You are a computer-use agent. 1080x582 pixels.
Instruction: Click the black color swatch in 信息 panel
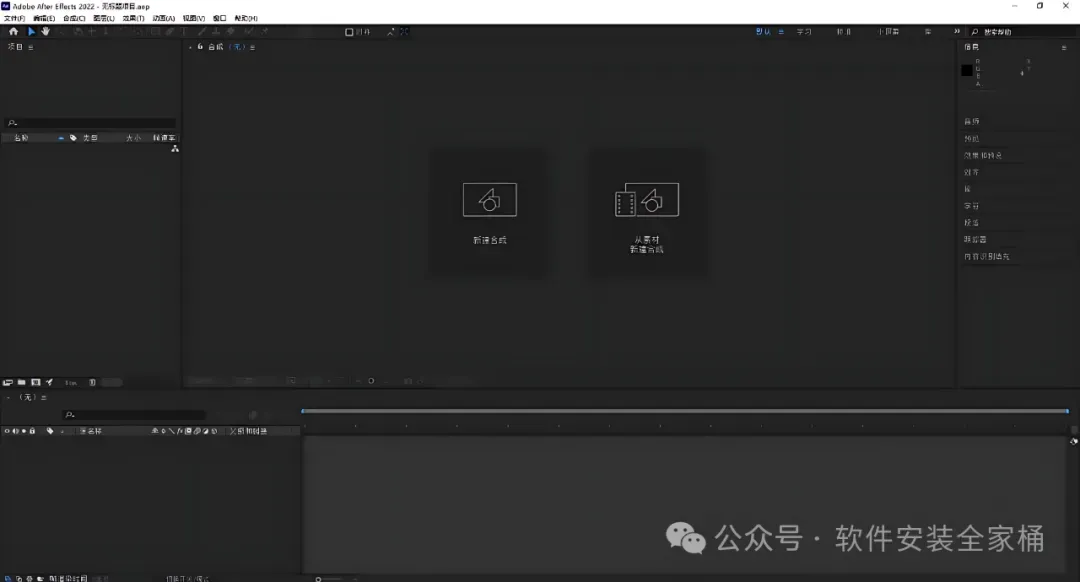[x=966, y=70]
